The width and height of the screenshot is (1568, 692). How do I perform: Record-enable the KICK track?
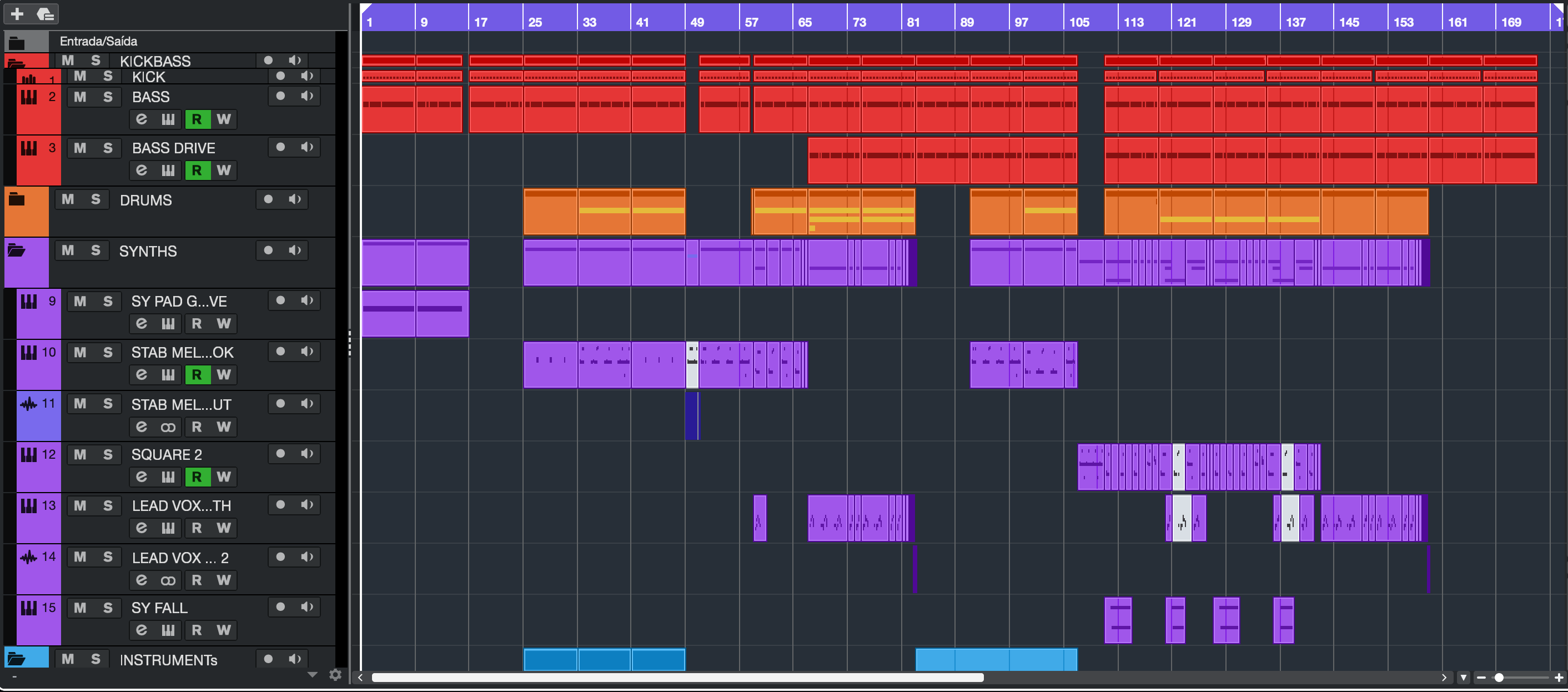(x=280, y=76)
